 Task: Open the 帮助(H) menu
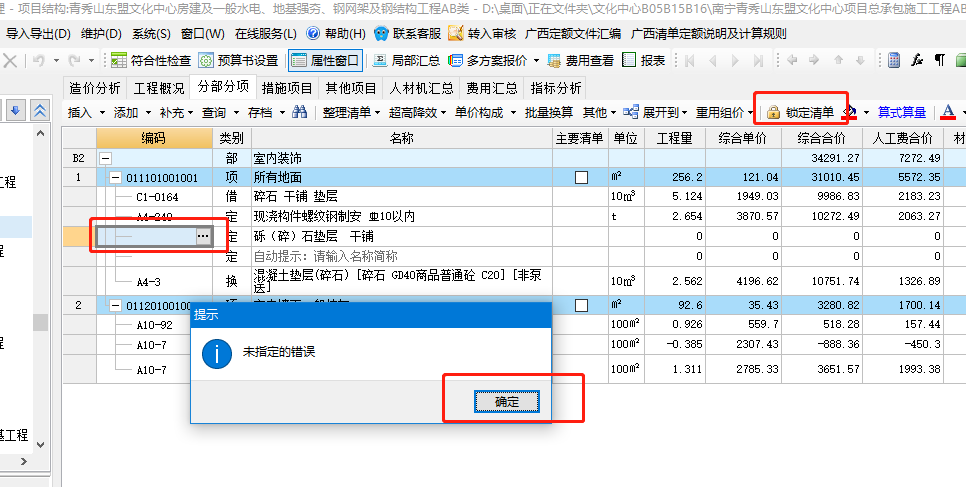[x=336, y=34]
